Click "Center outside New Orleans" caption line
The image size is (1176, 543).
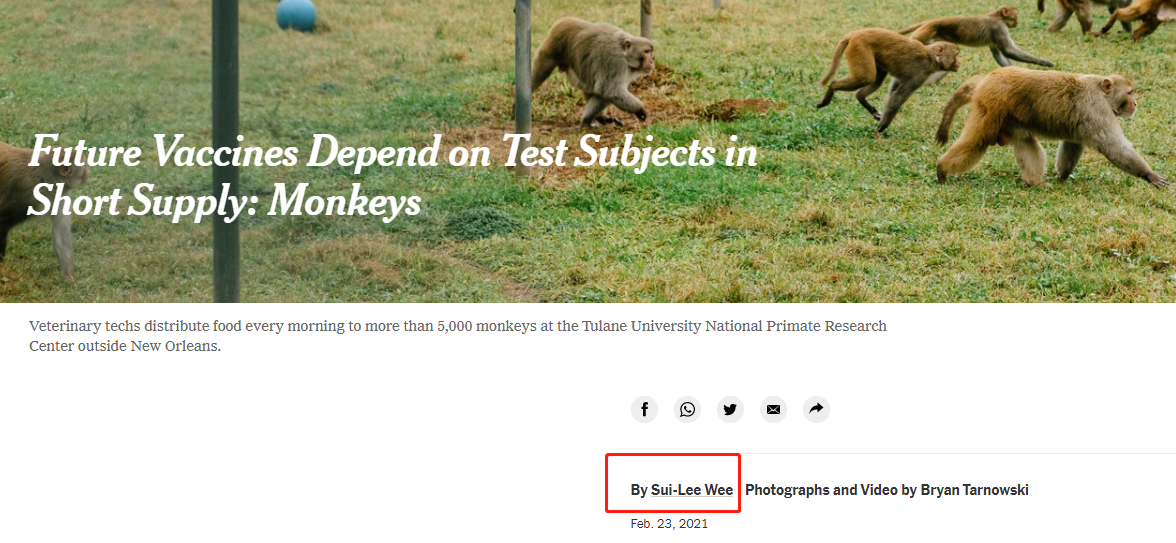tap(124, 347)
